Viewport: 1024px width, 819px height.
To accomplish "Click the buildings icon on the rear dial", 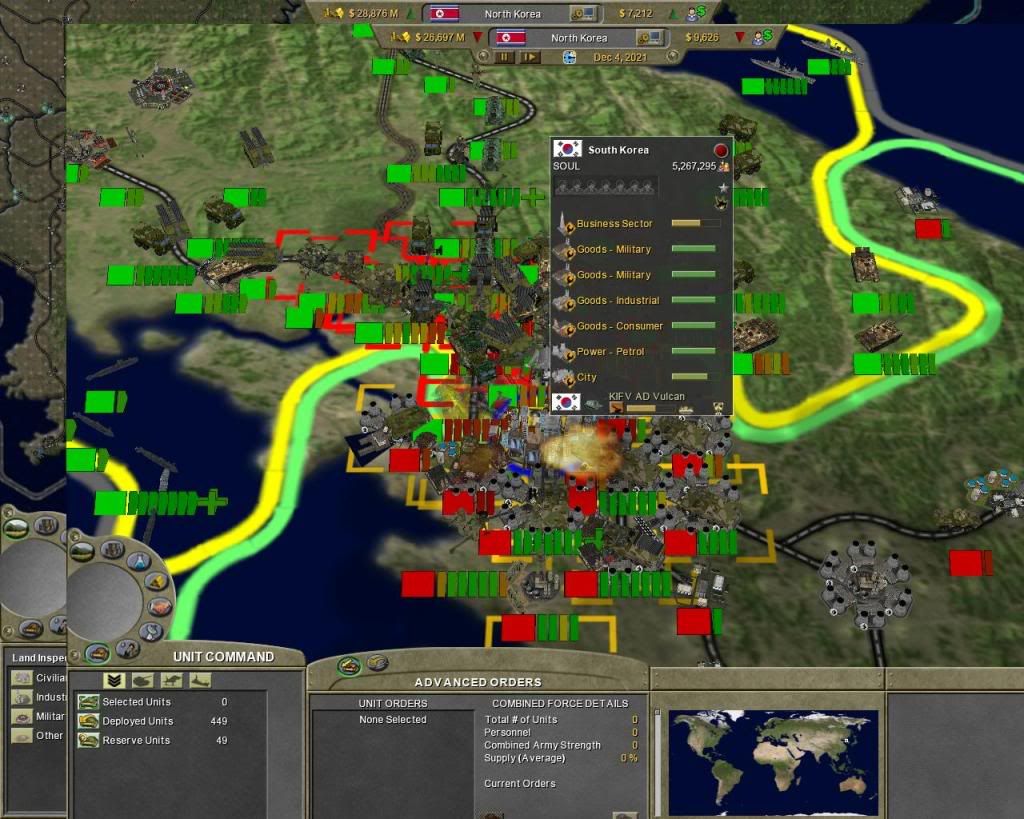I will 46,524.
